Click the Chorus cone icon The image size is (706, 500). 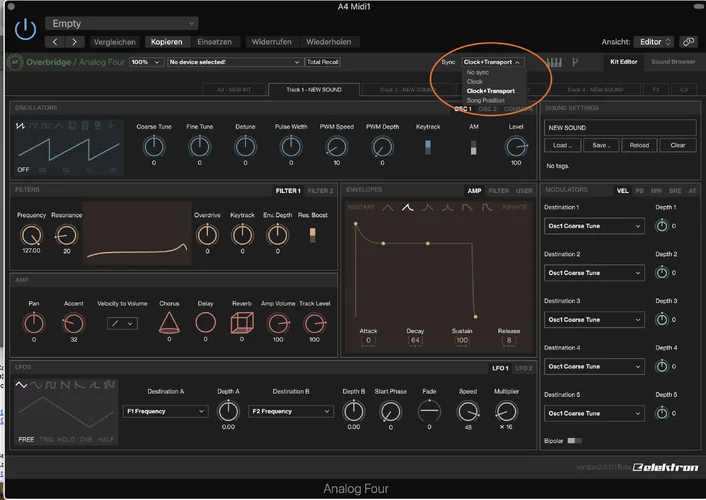(x=169, y=322)
